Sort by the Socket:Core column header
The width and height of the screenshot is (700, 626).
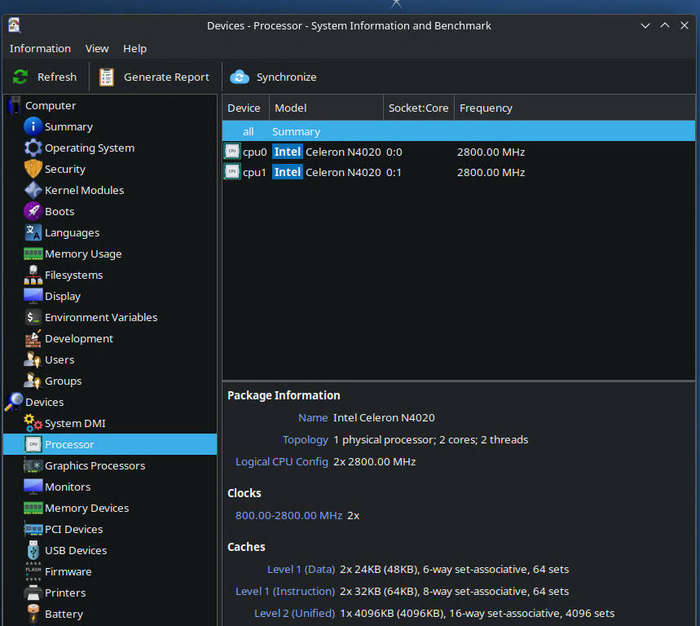[418, 108]
